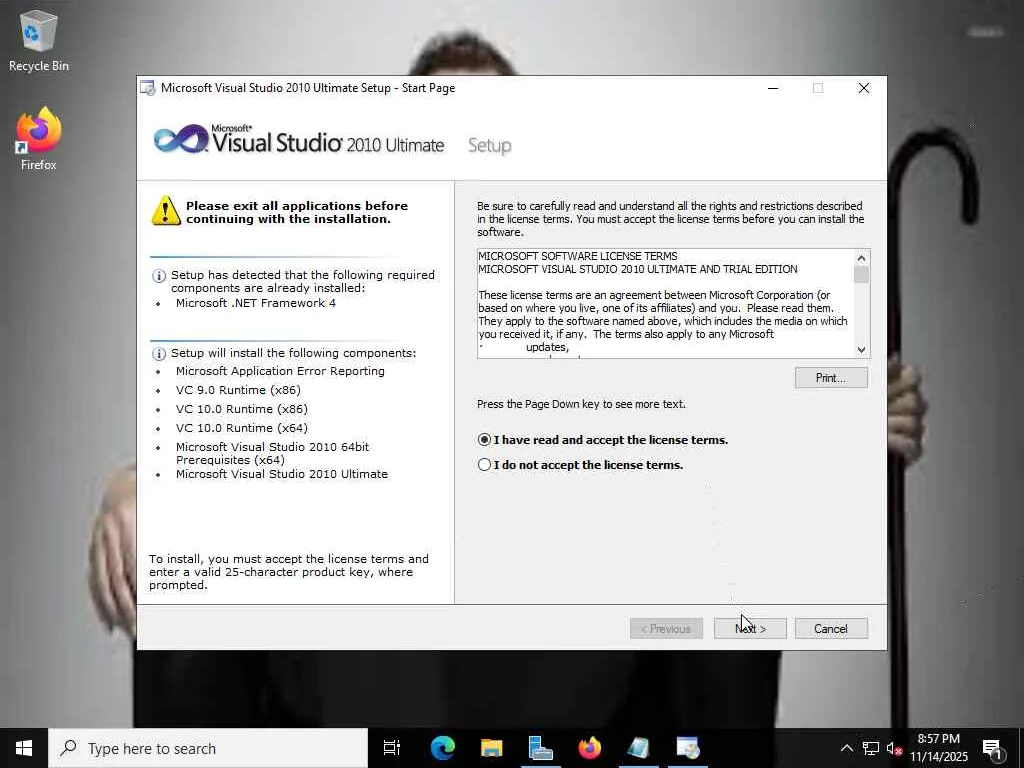The height and width of the screenshot is (768, 1024).
Task: Click 'VC 10.0 Runtime (x64)' item
Action: pyautogui.click(x=242, y=428)
